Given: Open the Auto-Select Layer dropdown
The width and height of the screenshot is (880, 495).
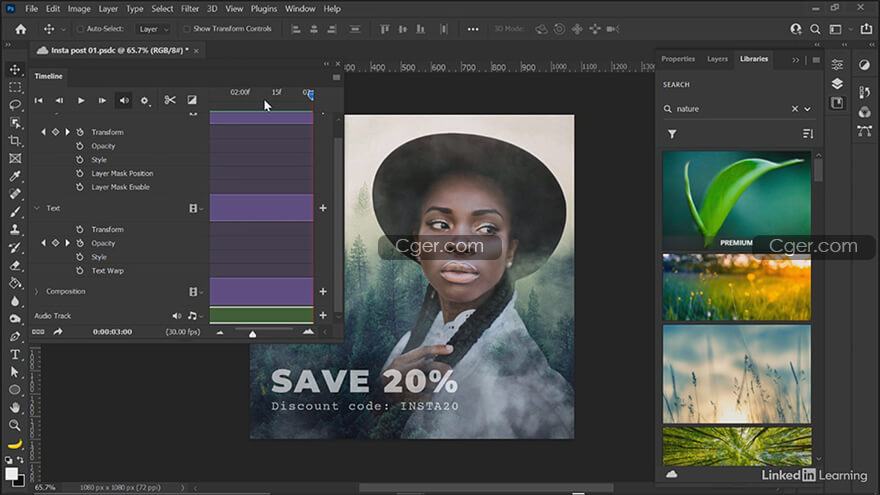Looking at the screenshot, I should click(x=153, y=29).
